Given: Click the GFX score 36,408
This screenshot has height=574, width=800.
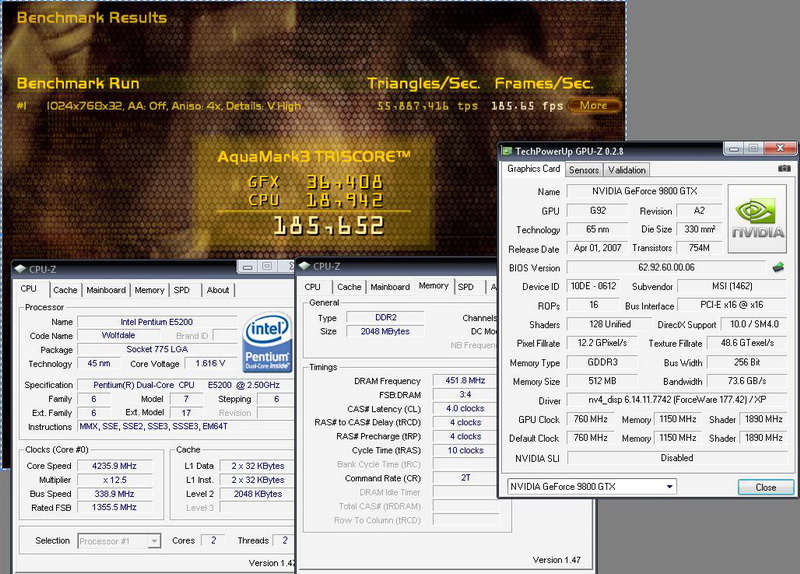Looking at the screenshot, I should pos(344,182).
